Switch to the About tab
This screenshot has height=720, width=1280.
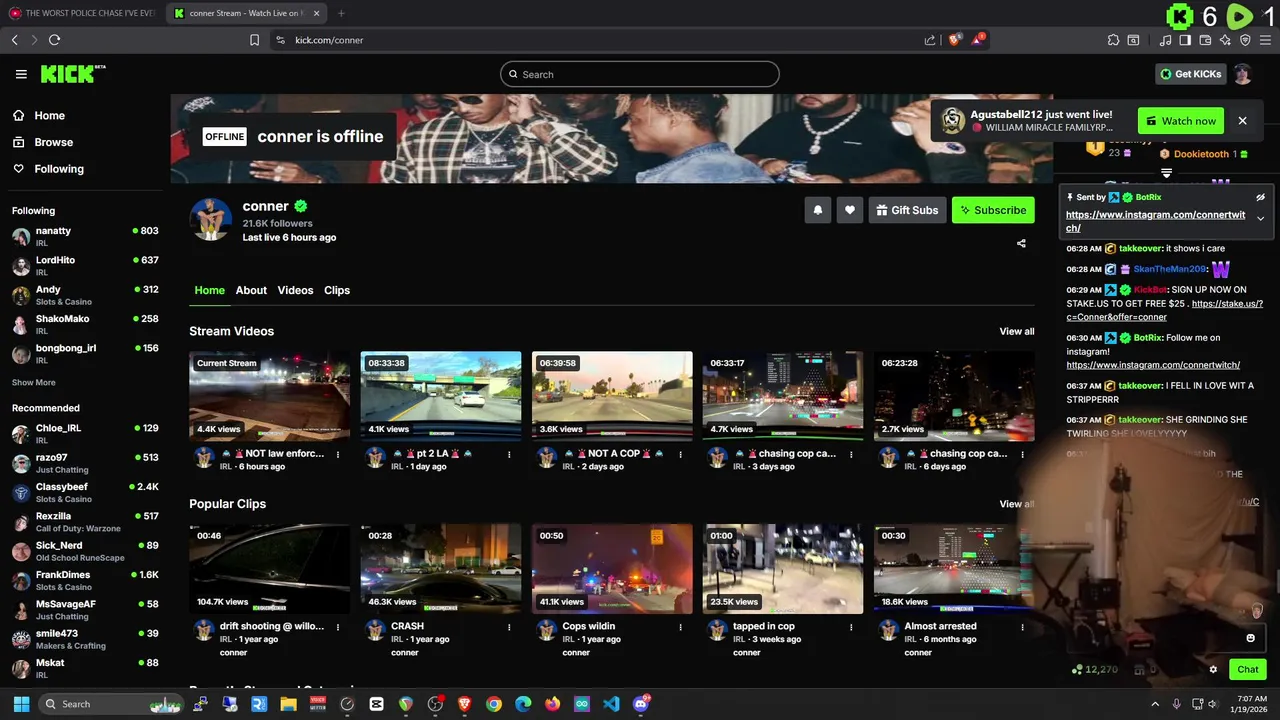[251, 290]
